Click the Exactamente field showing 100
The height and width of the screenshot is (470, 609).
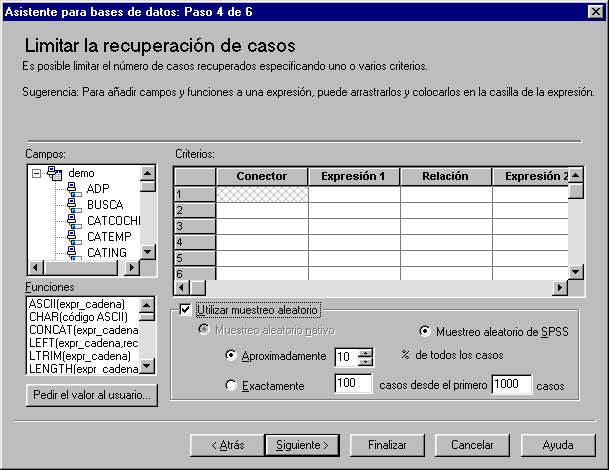point(353,384)
